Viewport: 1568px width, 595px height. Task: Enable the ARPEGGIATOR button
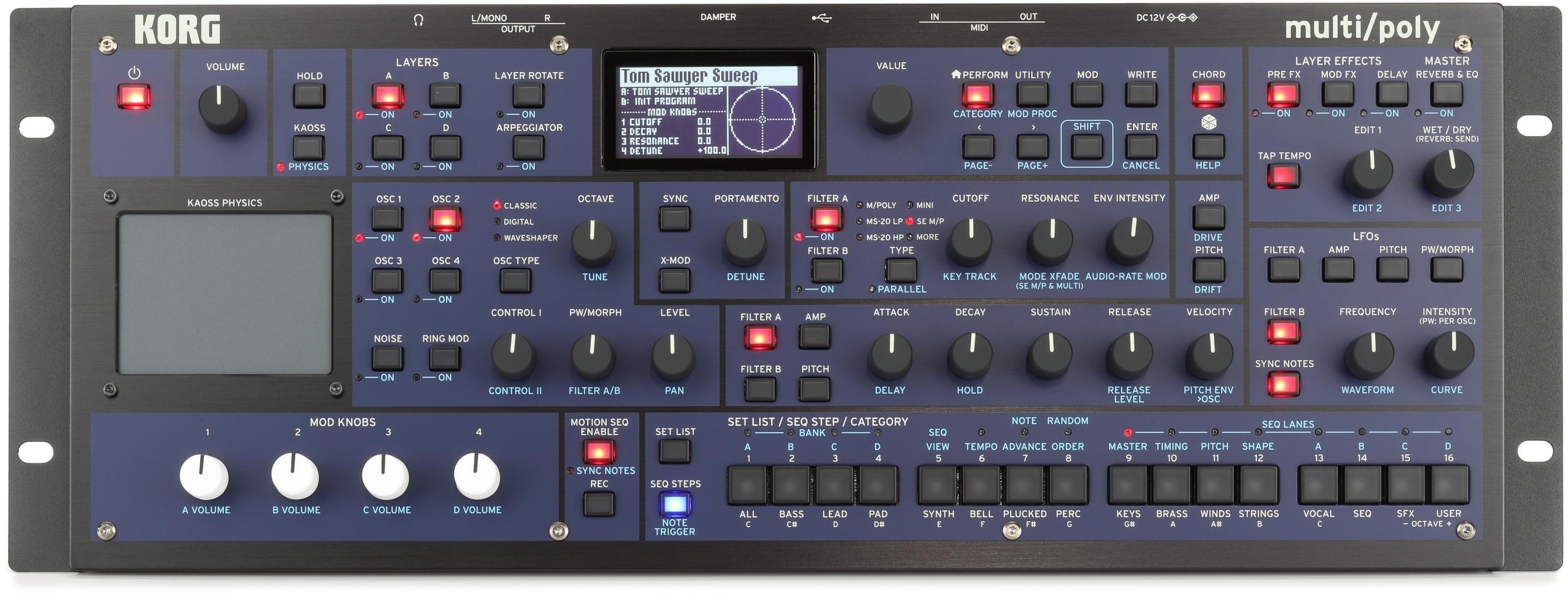point(528,148)
